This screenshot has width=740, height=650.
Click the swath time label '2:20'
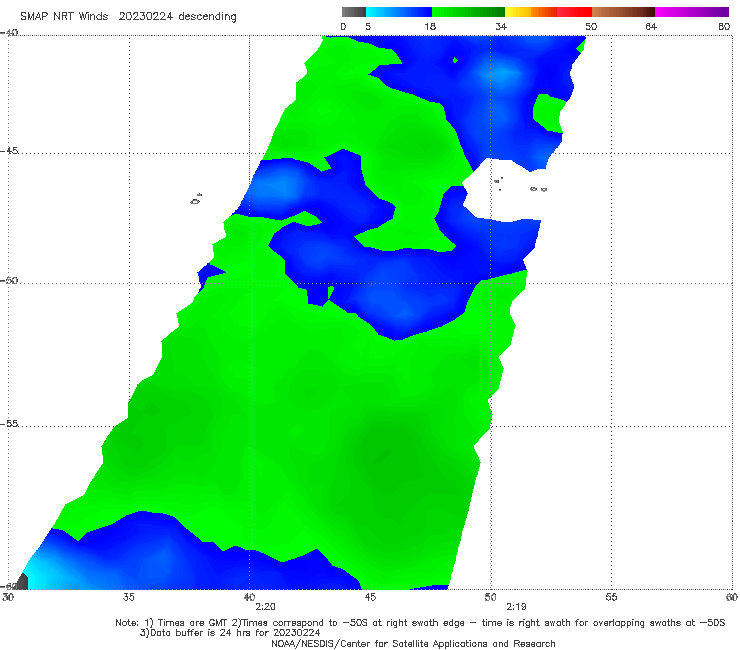265,607
